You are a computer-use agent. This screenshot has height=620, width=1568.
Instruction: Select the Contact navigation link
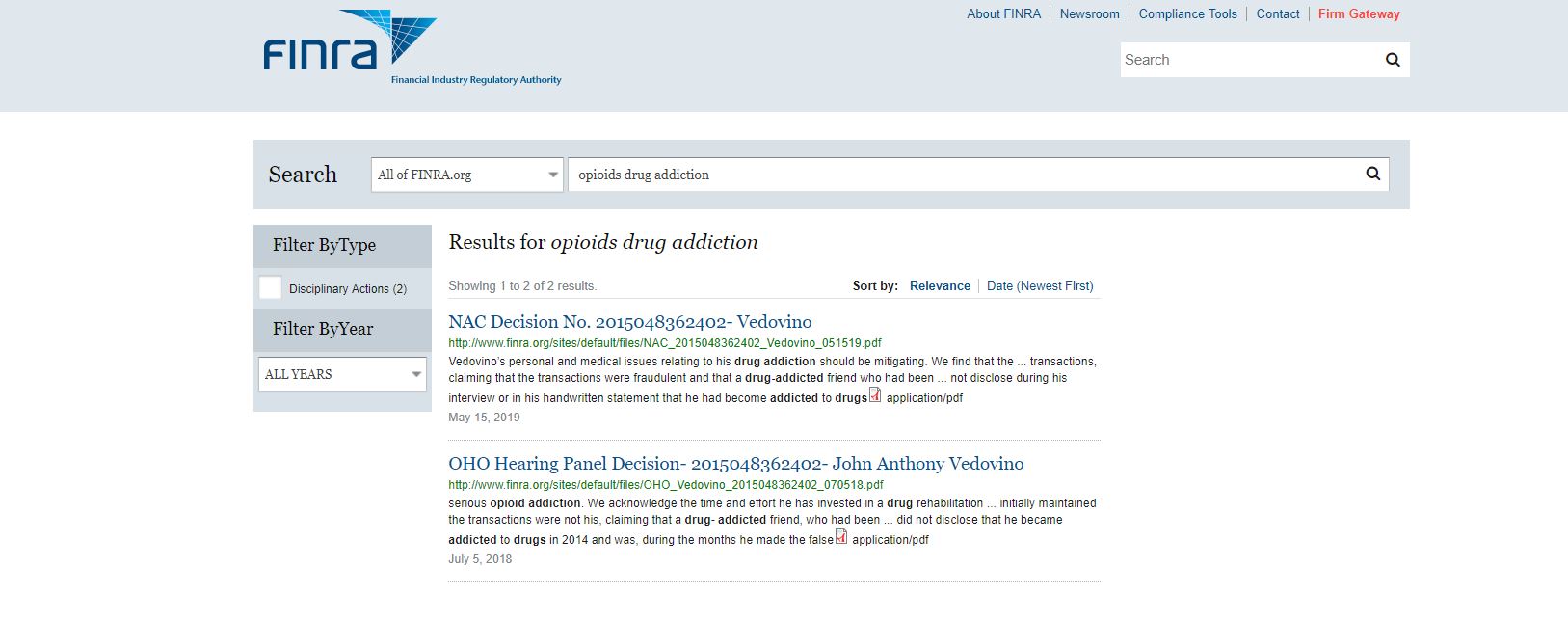(x=1278, y=13)
